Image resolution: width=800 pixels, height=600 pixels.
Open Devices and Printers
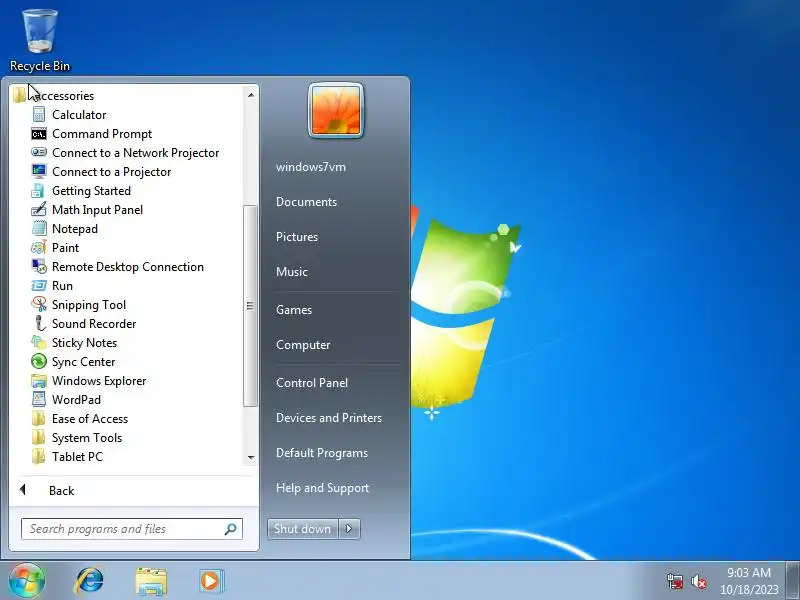(329, 418)
